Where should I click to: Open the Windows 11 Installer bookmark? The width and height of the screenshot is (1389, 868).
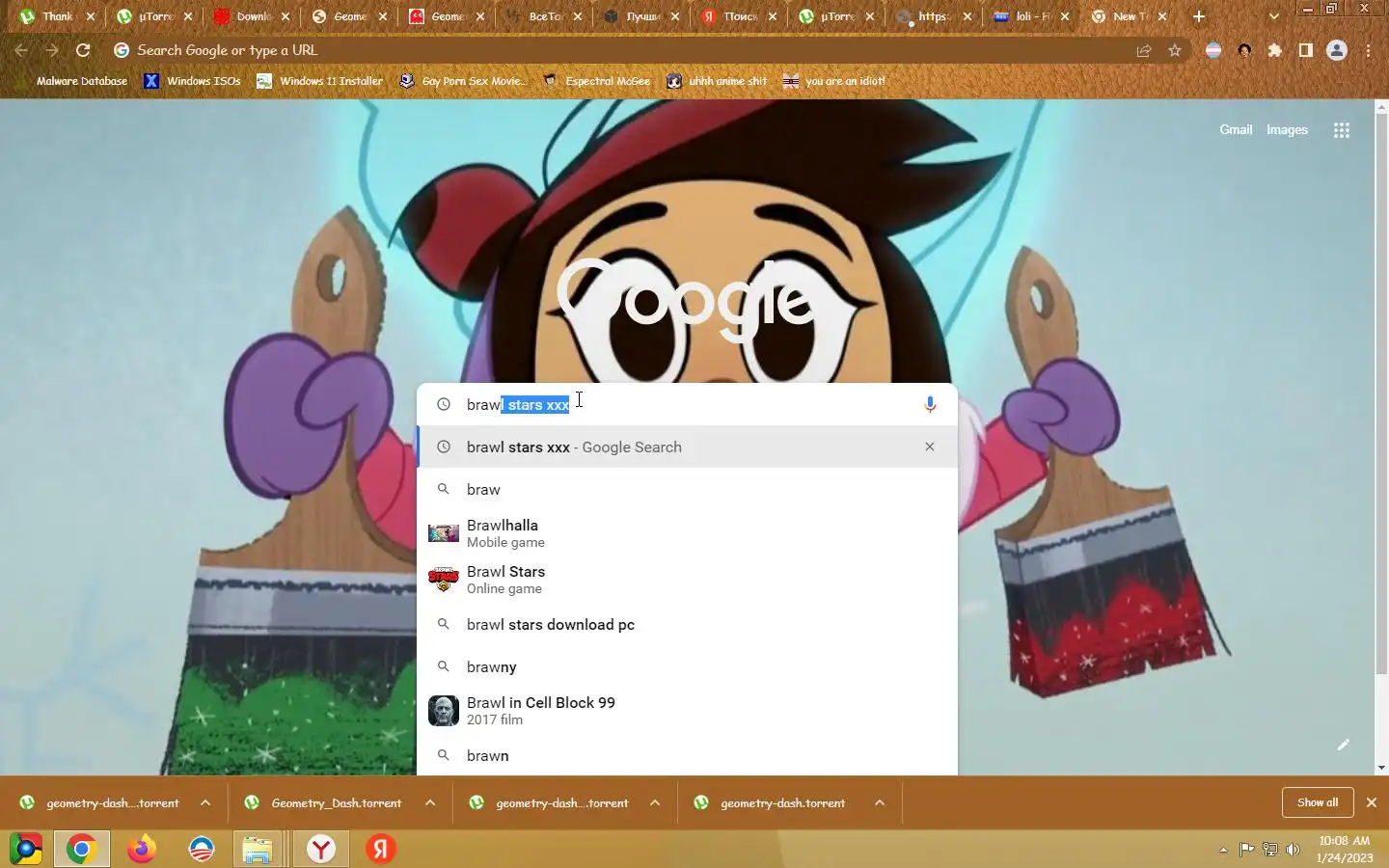click(x=319, y=81)
